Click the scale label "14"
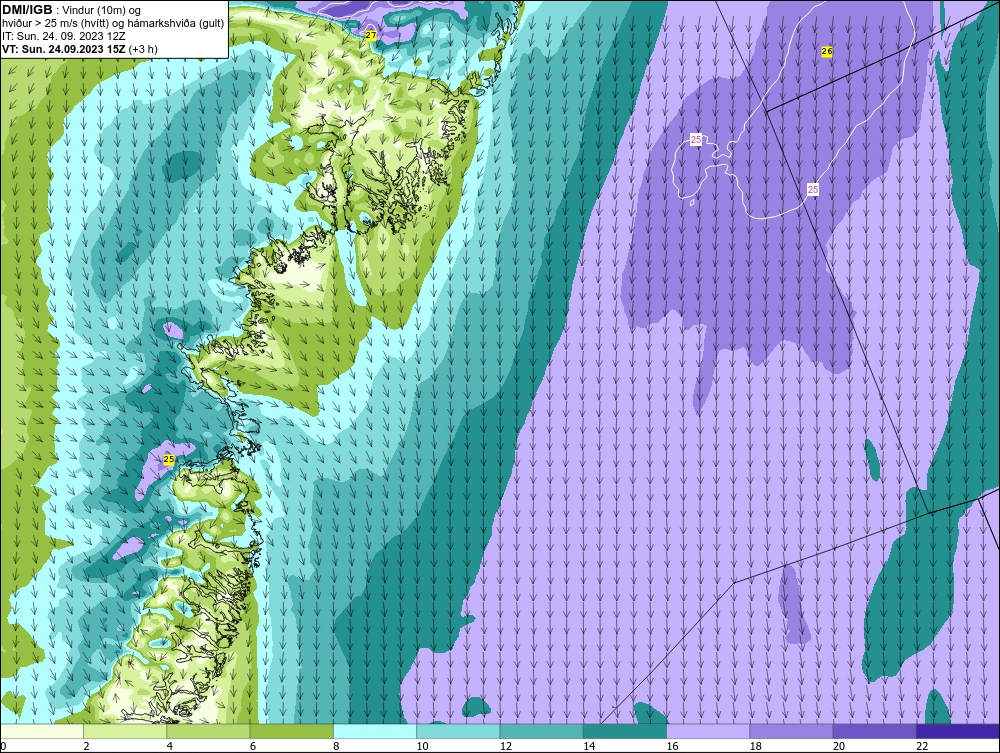The image size is (1000, 753). pos(589,746)
